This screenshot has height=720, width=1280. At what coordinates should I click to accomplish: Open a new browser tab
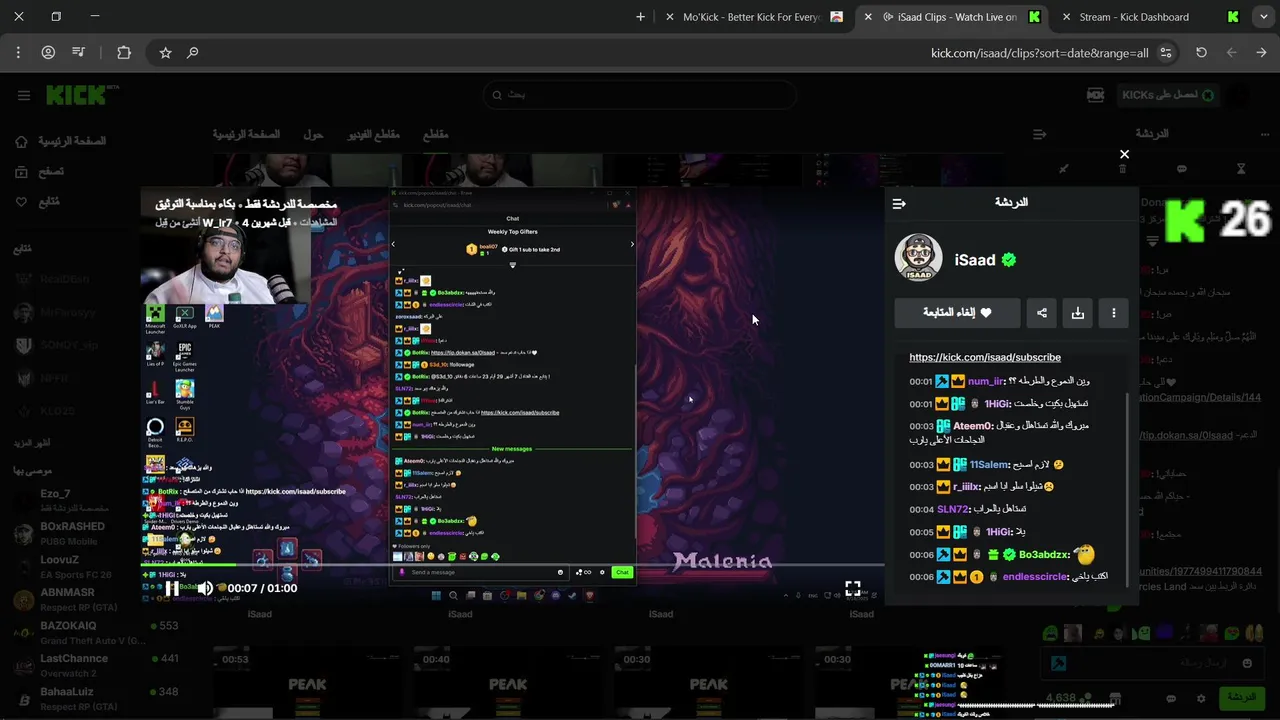coord(641,17)
